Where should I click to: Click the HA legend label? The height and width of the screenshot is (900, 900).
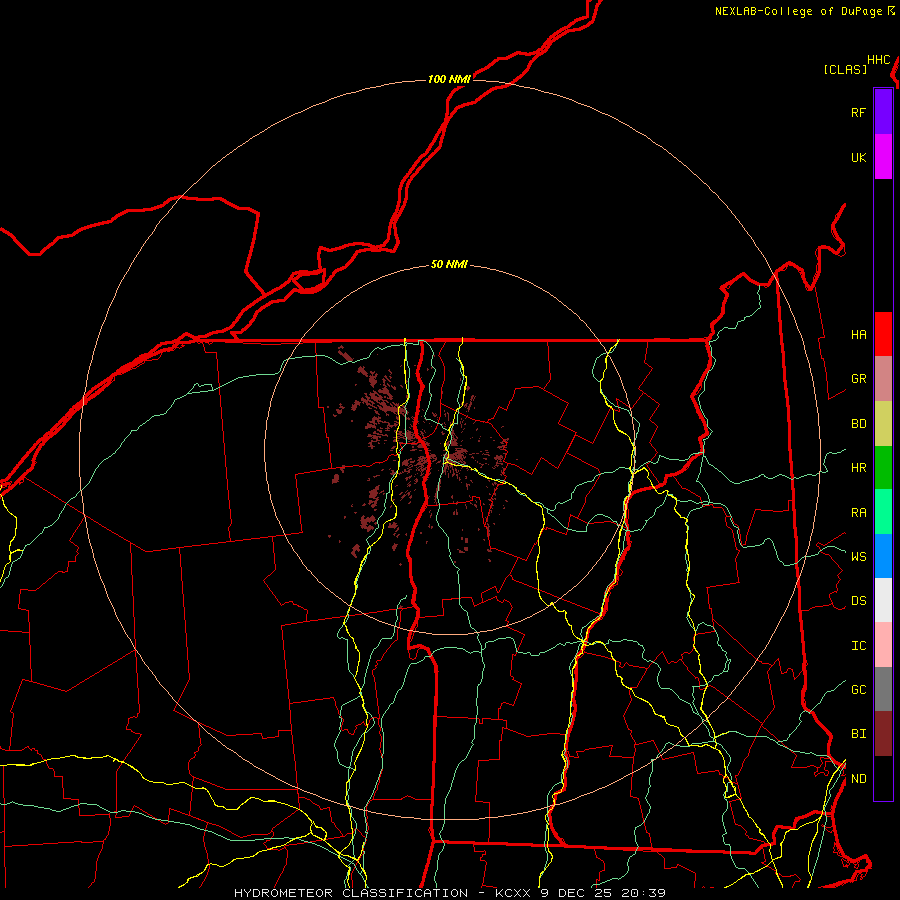(858, 335)
